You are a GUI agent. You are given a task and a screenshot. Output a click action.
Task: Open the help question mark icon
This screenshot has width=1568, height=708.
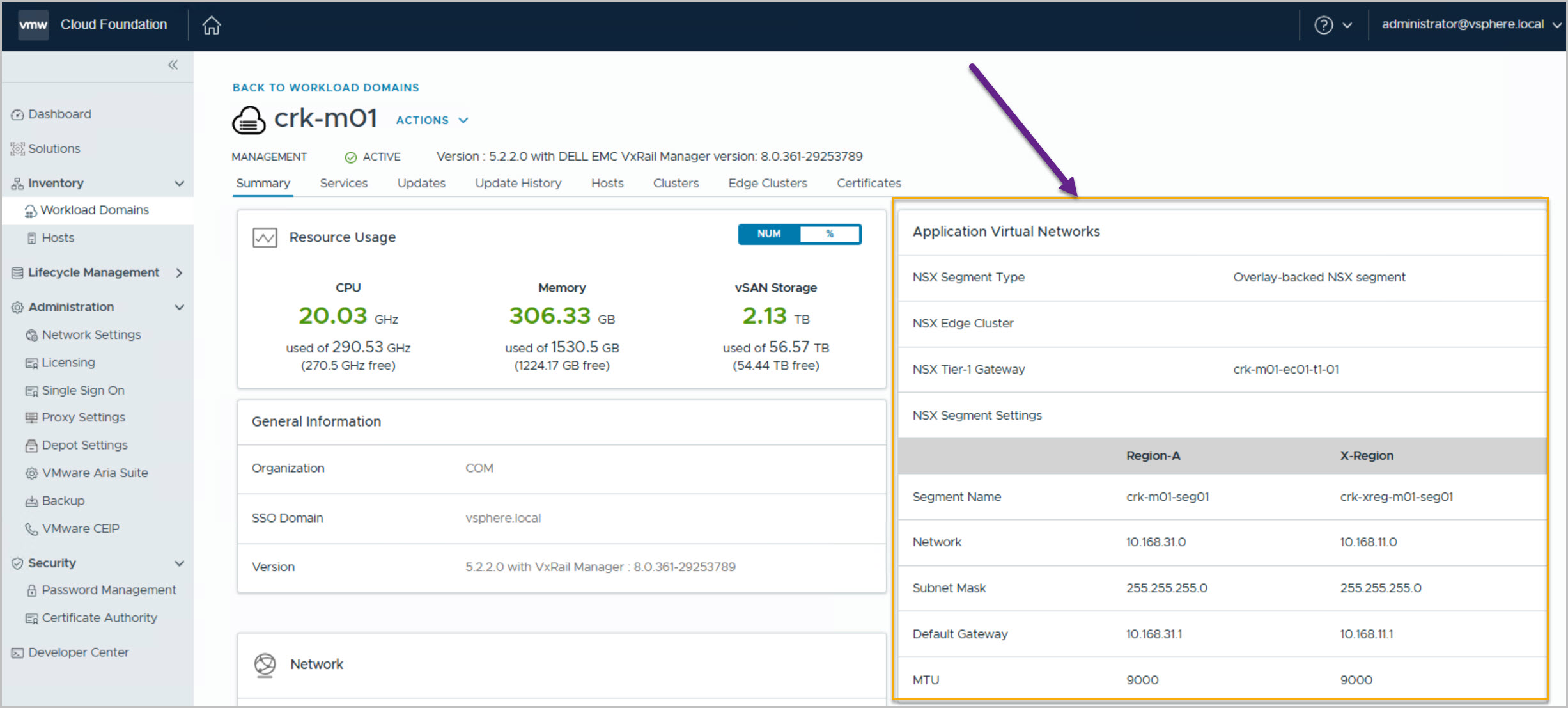(x=1323, y=26)
